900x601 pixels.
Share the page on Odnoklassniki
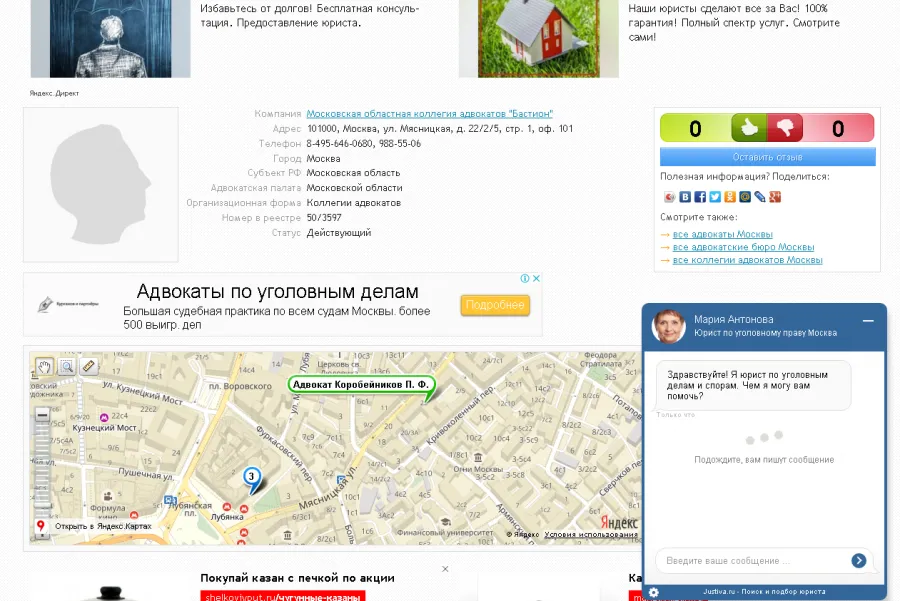(730, 197)
